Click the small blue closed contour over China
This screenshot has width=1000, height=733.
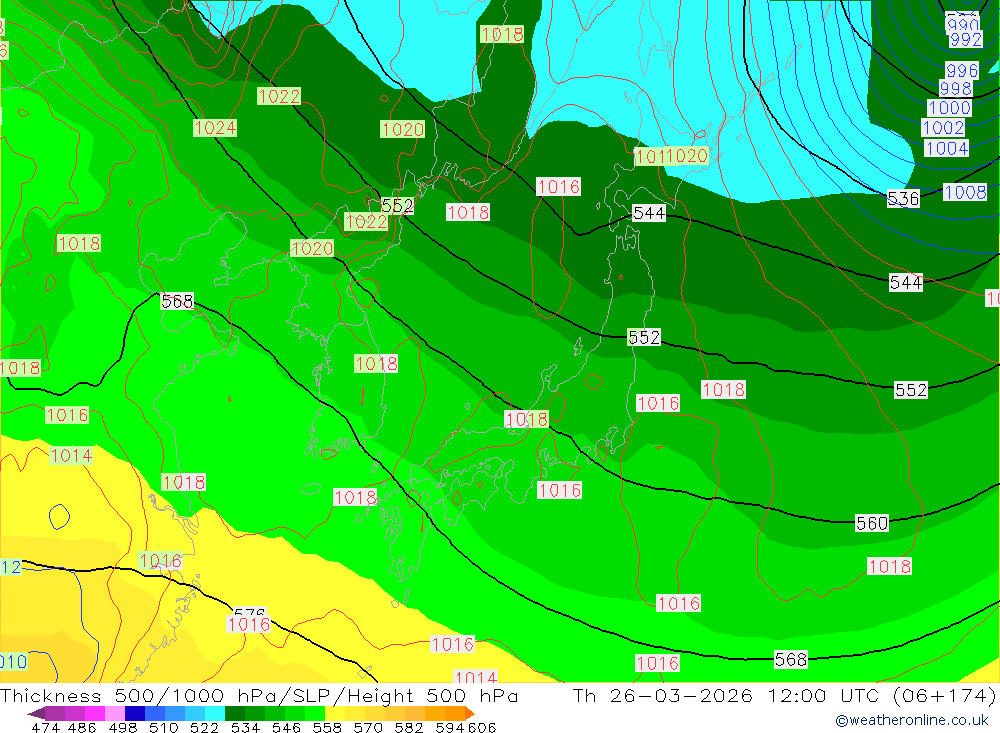click(x=59, y=516)
